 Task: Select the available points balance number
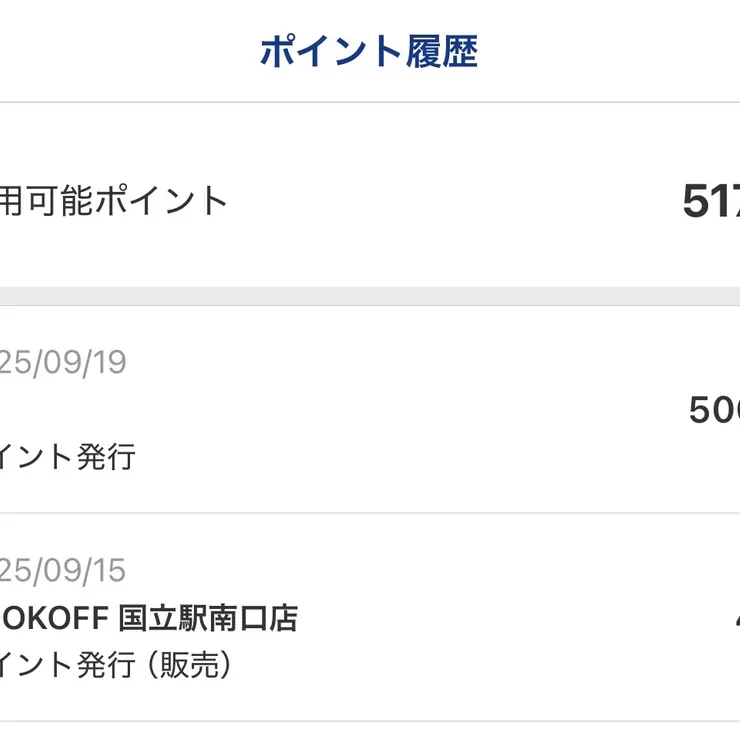[x=711, y=203]
